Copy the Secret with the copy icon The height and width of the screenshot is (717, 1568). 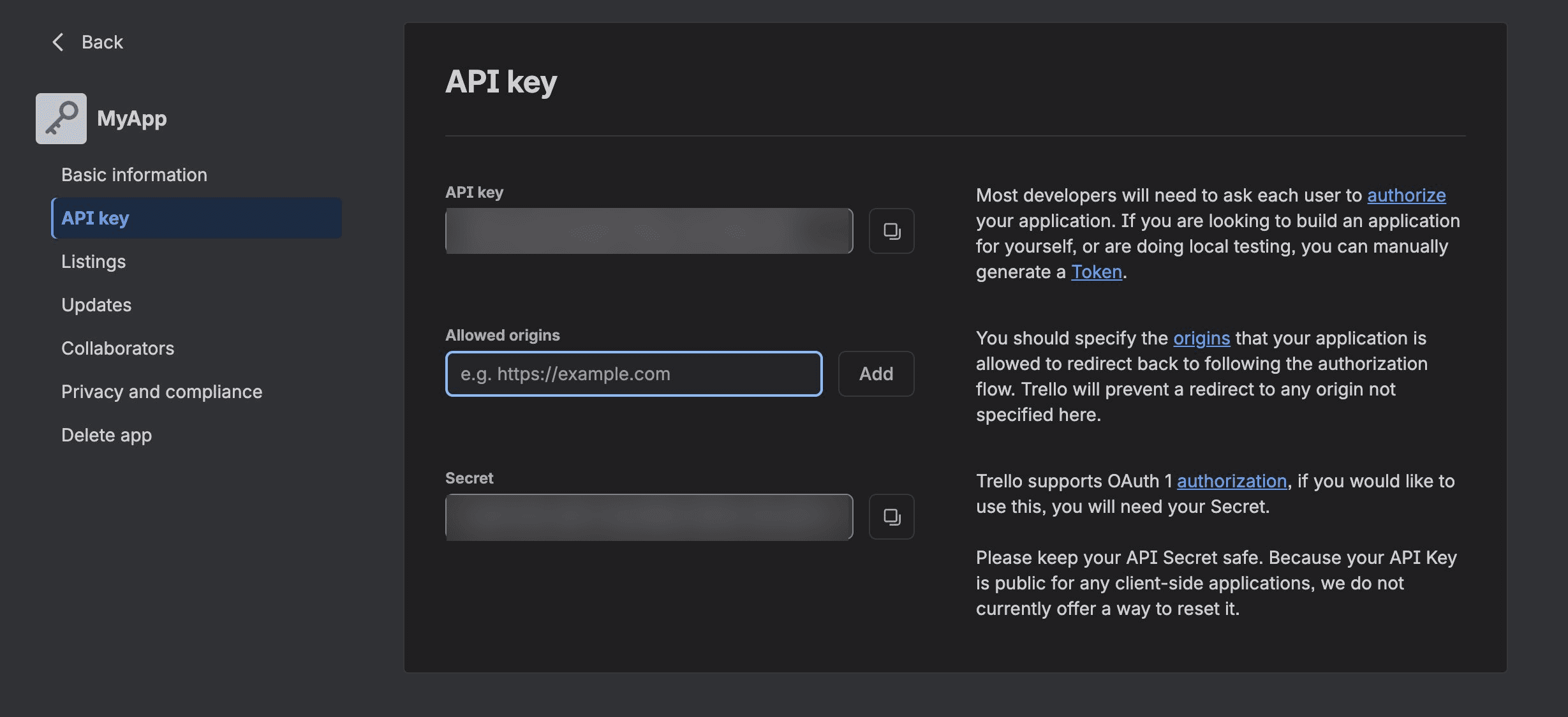pos(891,517)
